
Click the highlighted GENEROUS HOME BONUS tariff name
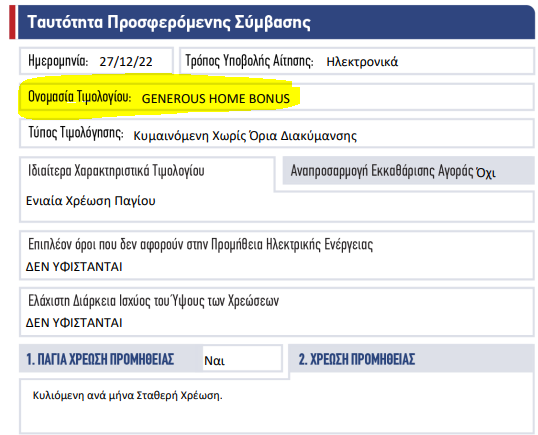click(x=215, y=99)
